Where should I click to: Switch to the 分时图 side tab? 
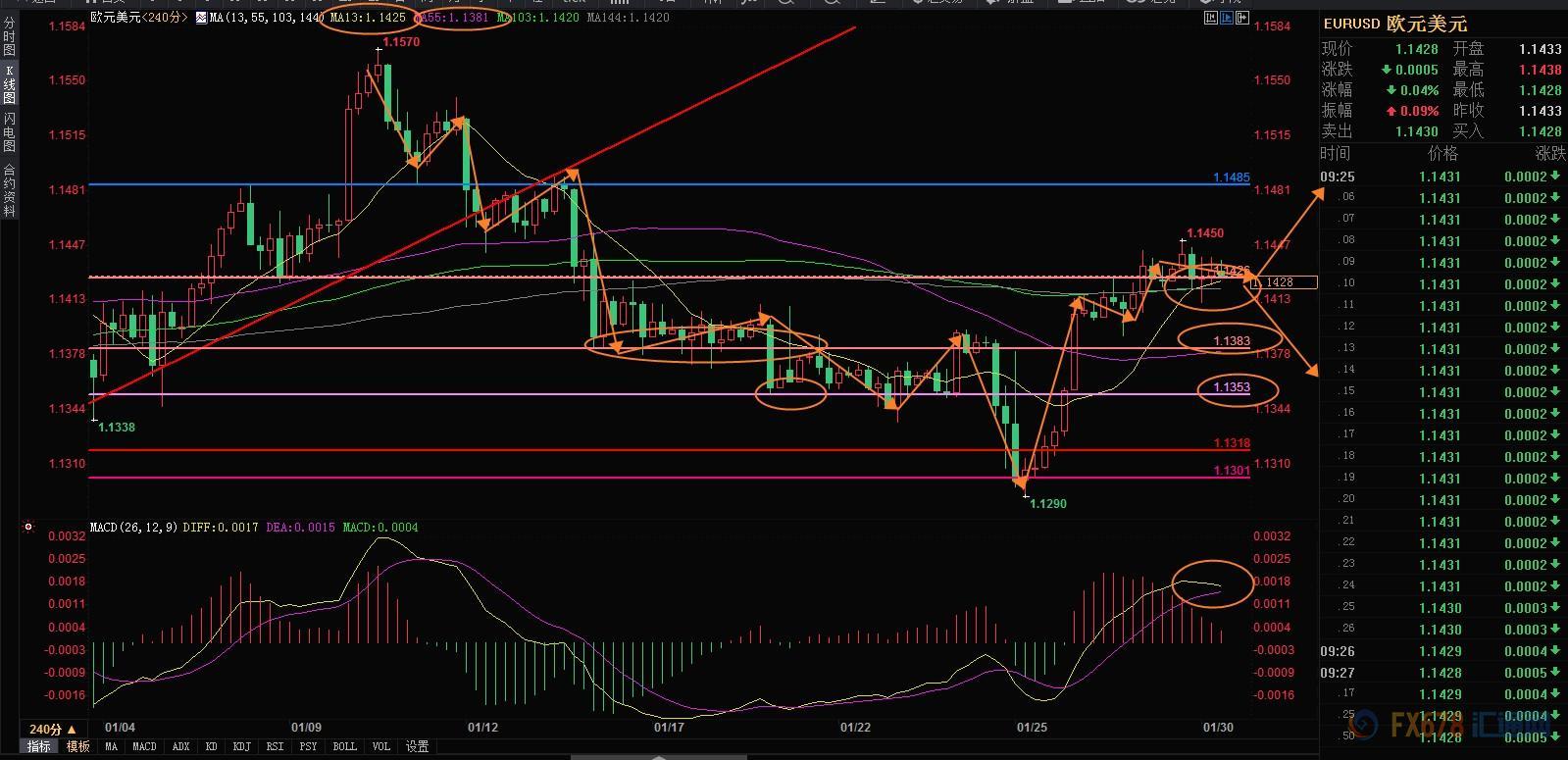[9, 36]
